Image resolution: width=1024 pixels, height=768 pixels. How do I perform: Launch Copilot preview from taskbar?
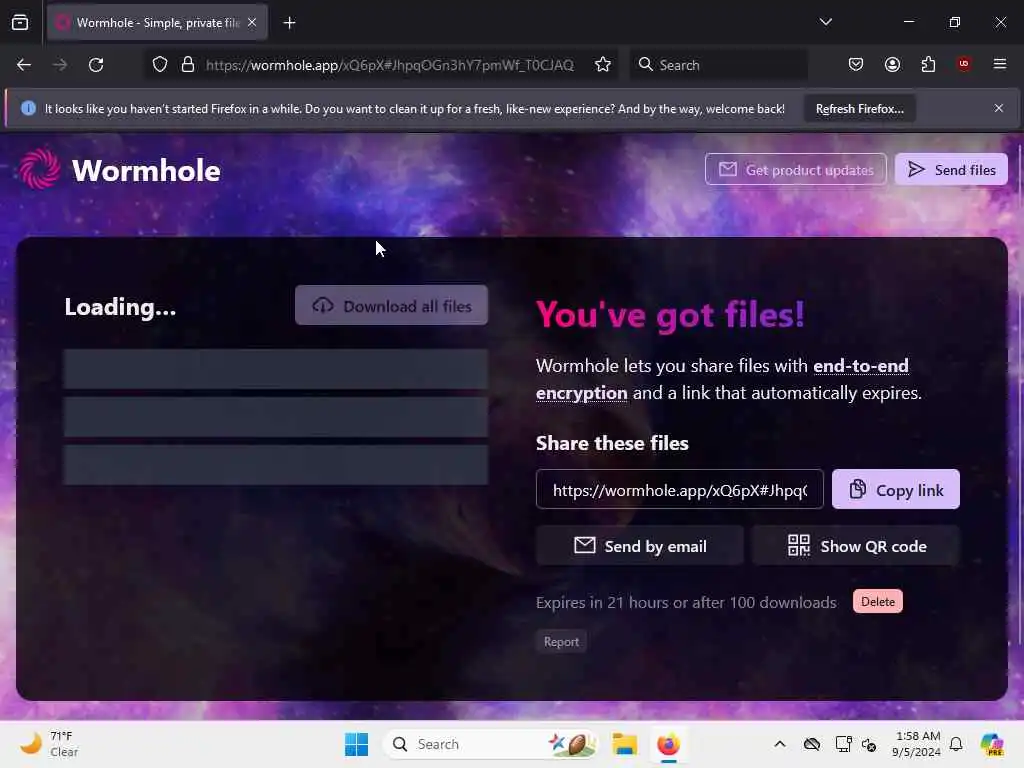pos(992,744)
